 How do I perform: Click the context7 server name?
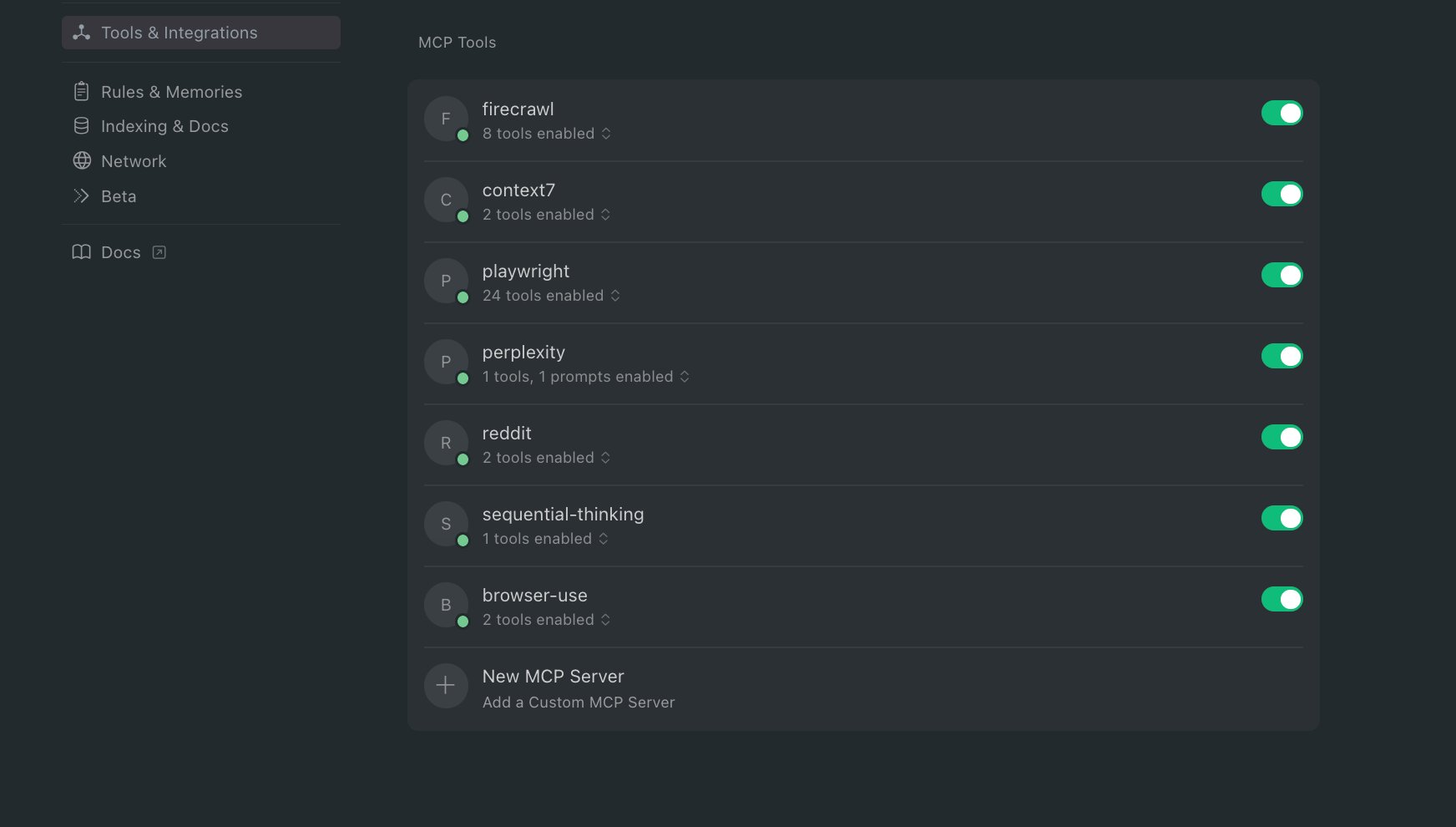pyautogui.click(x=518, y=190)
